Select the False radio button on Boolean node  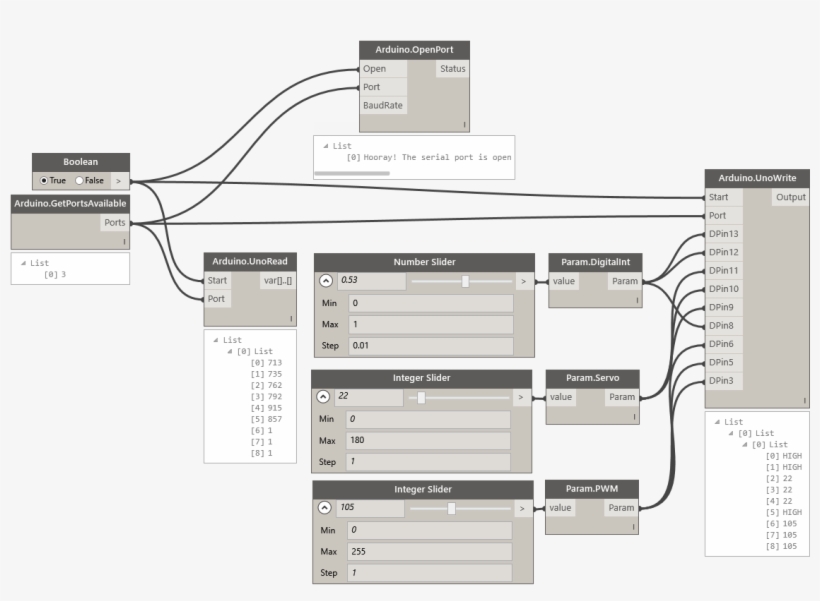79,180
